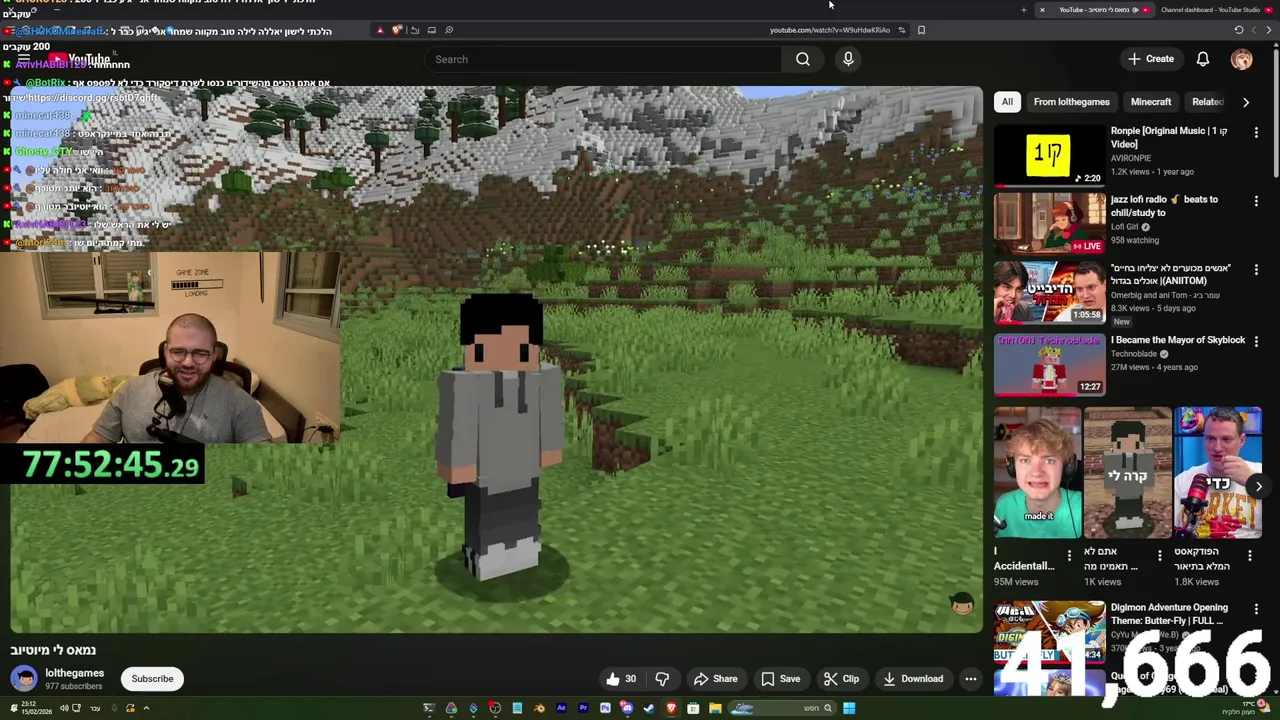Open Ronpie Original Music video thumbnail
Viewport: 1280px width, 720px height.
pyautogui.click(x=1048, y=155)
